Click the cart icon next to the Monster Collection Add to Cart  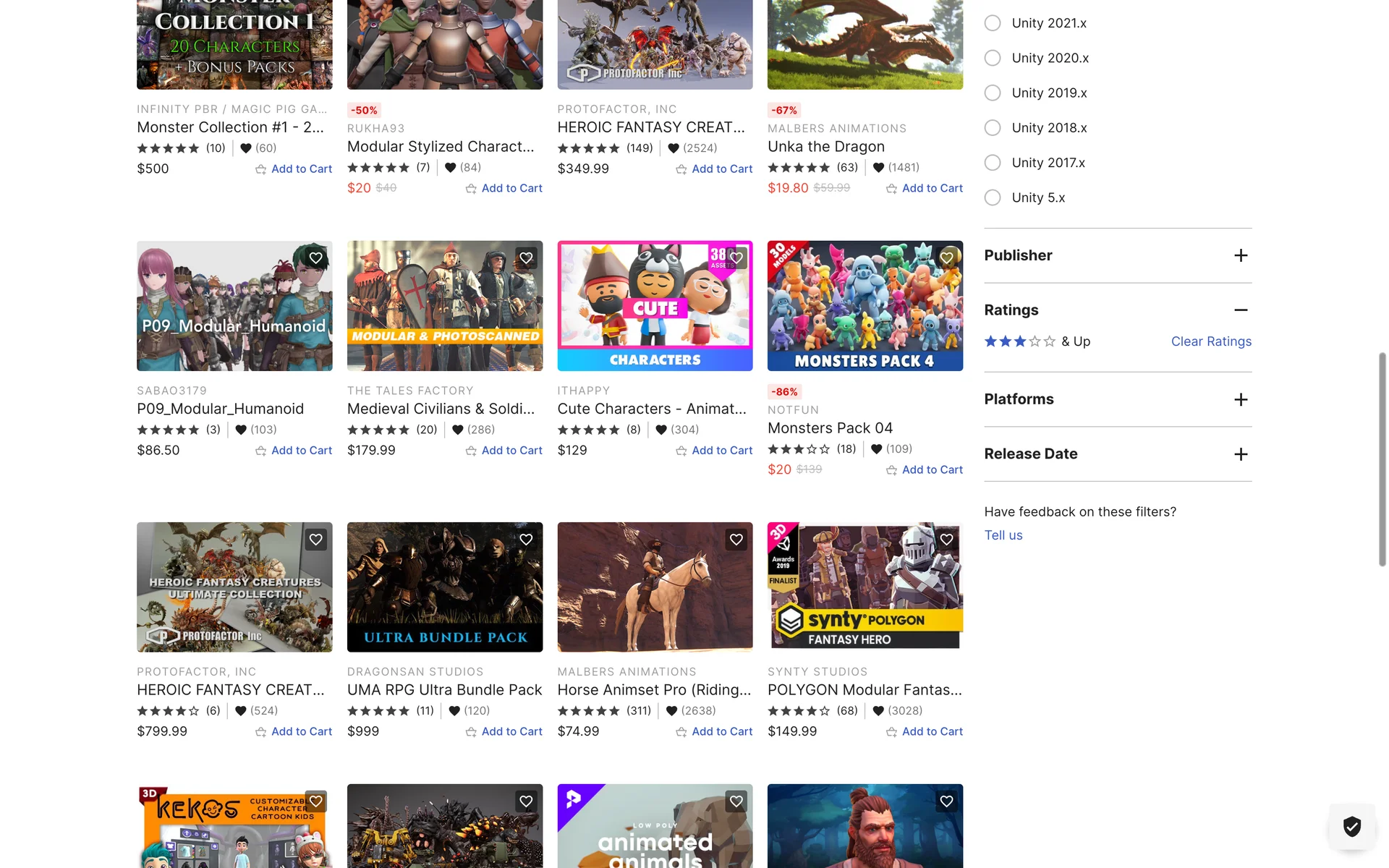point(260,169)
